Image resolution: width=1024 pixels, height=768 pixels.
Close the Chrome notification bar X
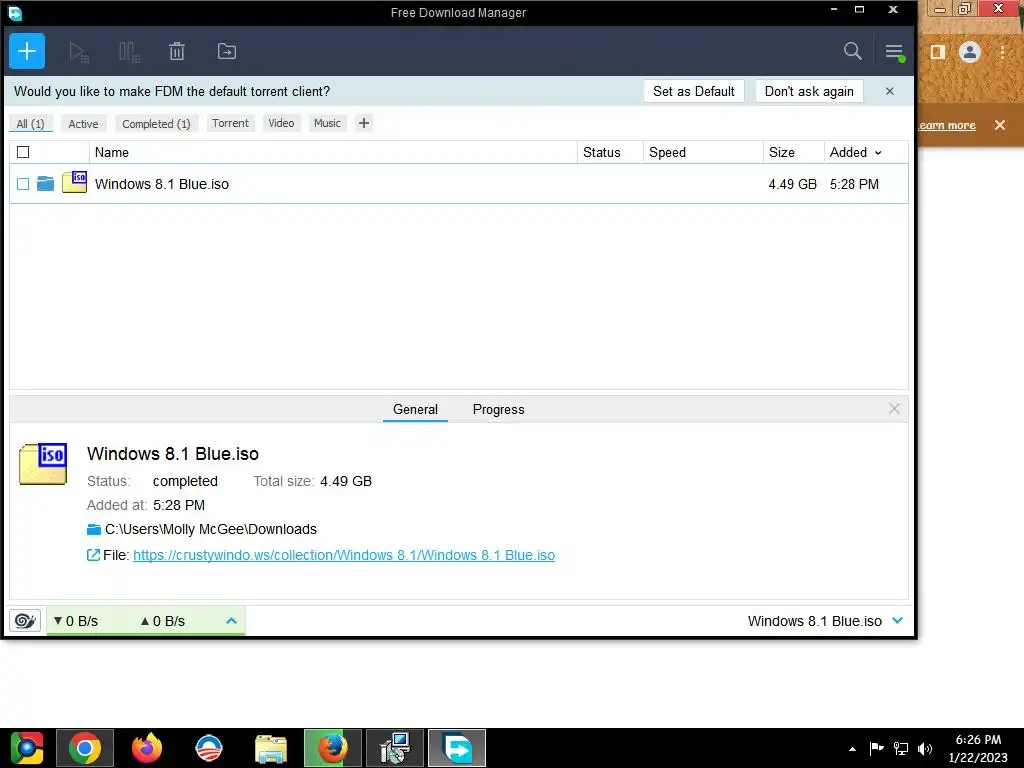[1000, 125]
